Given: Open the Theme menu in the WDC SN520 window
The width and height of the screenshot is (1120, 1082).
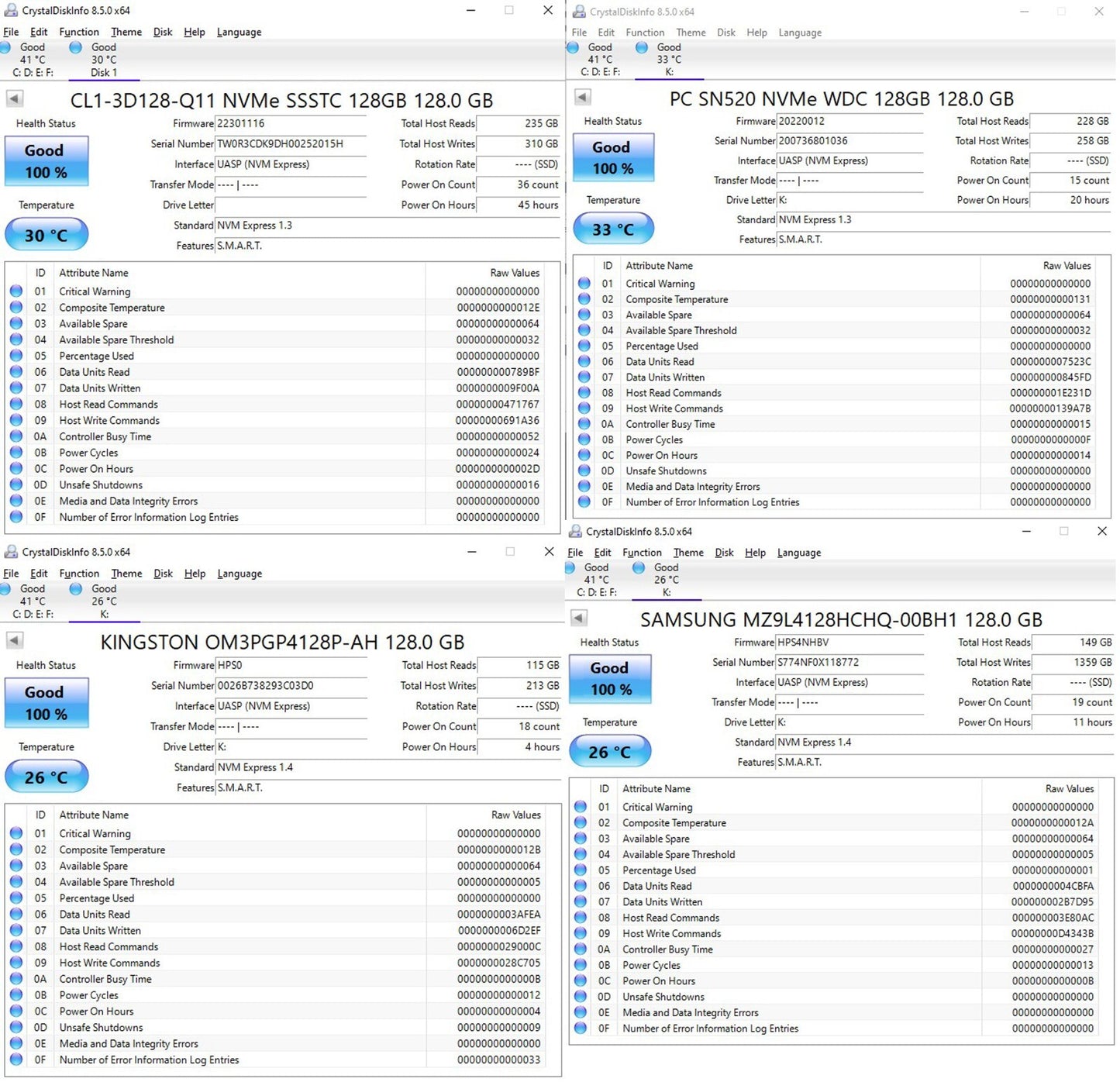Looking at the screenshot, I should click(x=691, y=33).
